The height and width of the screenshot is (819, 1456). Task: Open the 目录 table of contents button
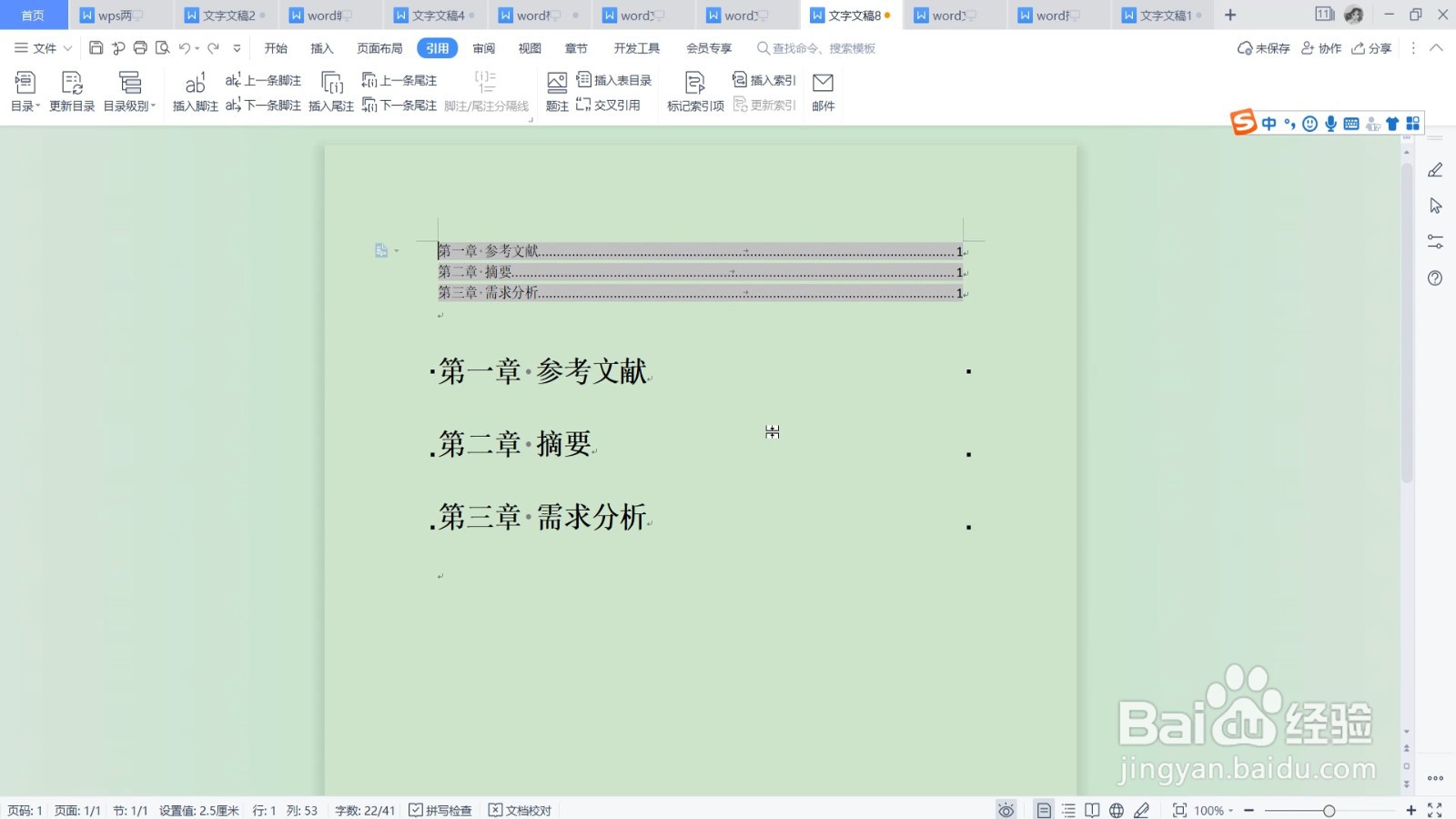click(25, 92)
